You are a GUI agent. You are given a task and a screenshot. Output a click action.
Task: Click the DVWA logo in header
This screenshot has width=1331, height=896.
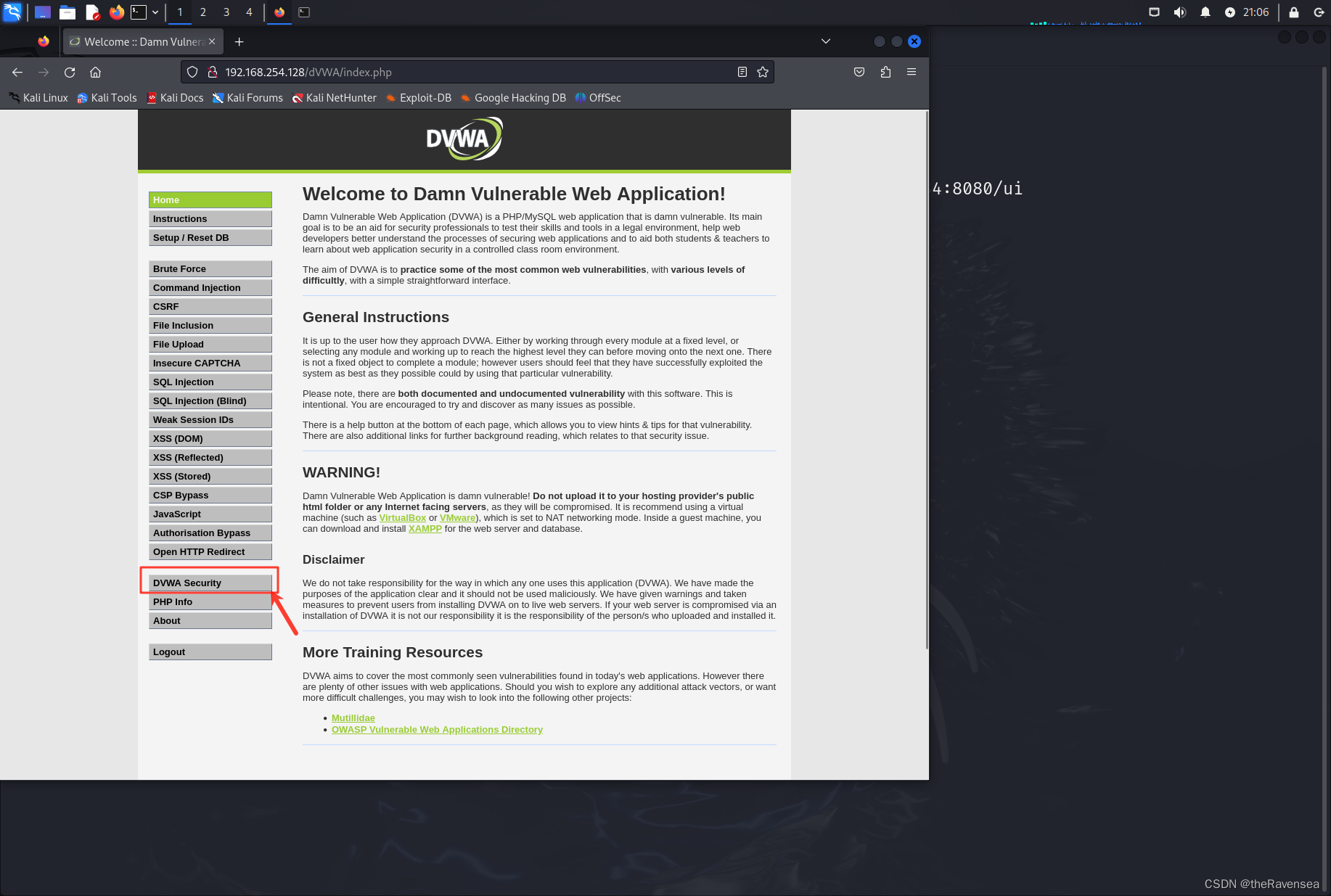click(x=464, y=139)
